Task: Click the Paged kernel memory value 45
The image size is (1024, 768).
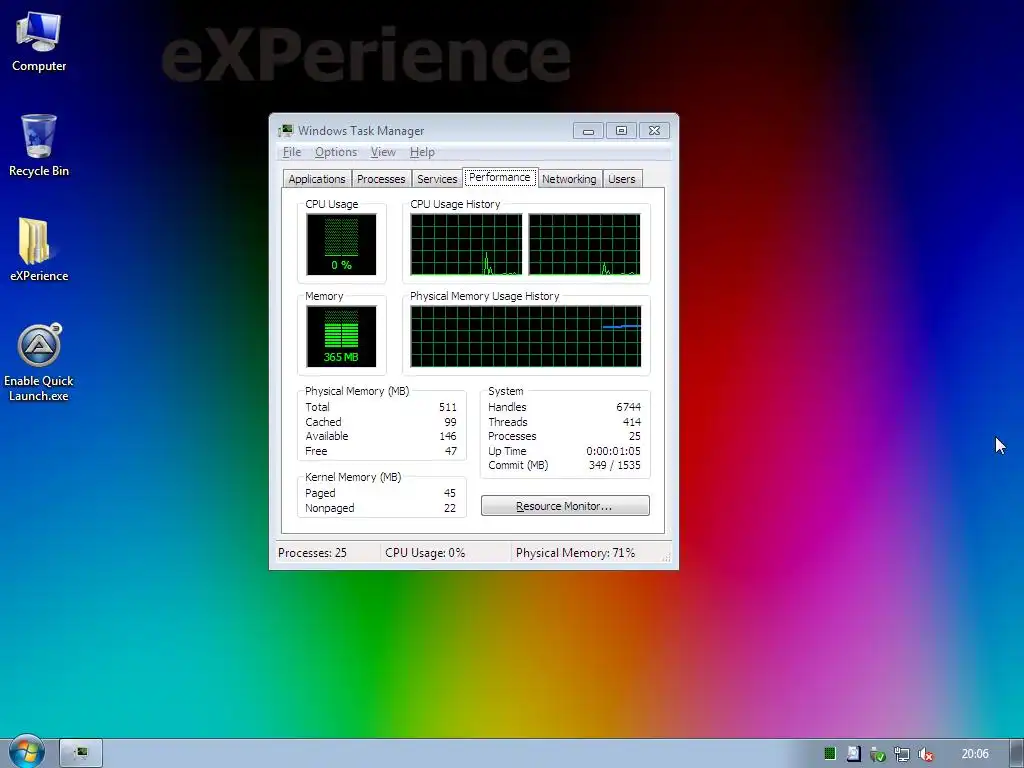Action: point(449,493)
